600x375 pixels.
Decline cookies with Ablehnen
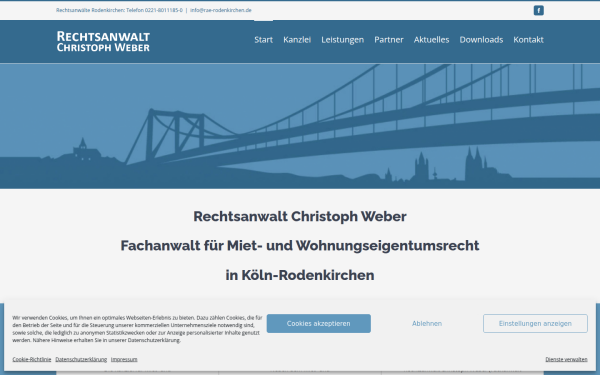pos(427,324)
